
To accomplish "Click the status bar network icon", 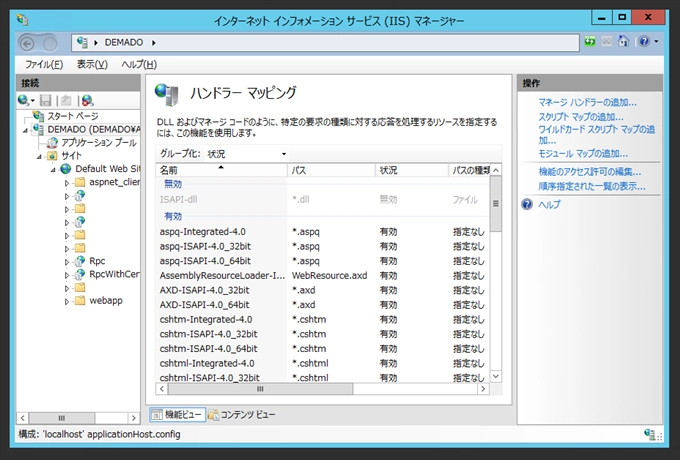I will click(651, 434).
